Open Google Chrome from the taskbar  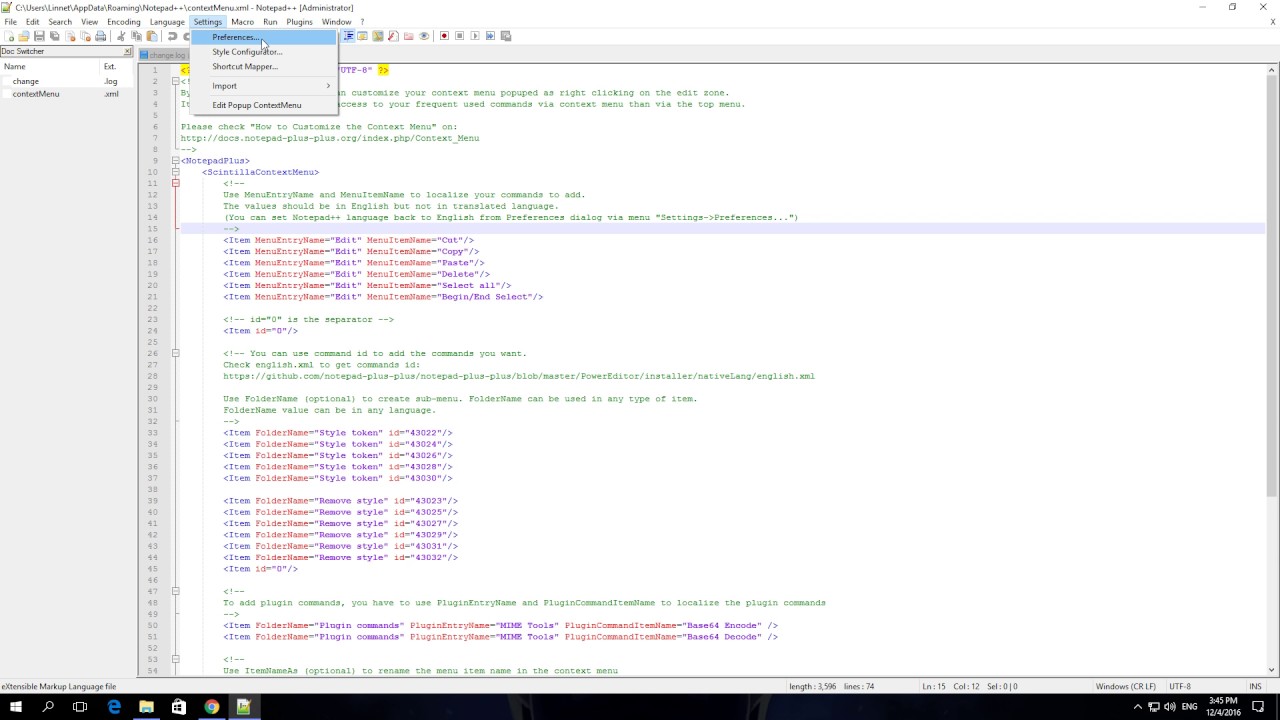(x=211, y=707)
